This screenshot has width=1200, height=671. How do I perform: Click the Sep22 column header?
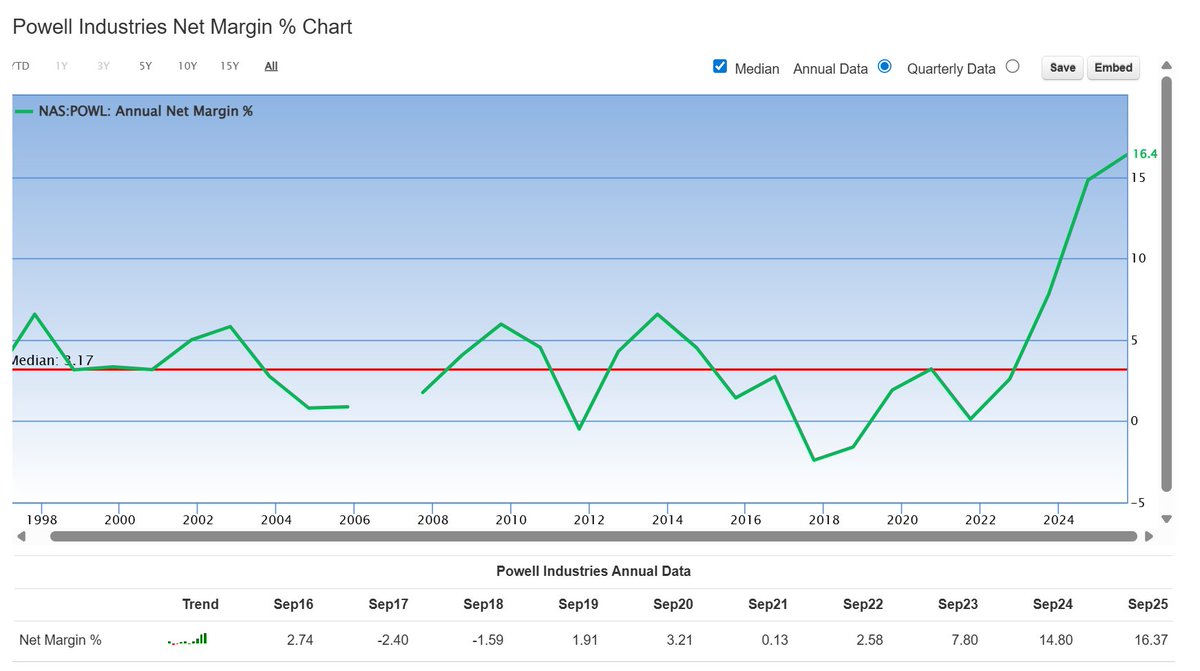click(863, 604)
